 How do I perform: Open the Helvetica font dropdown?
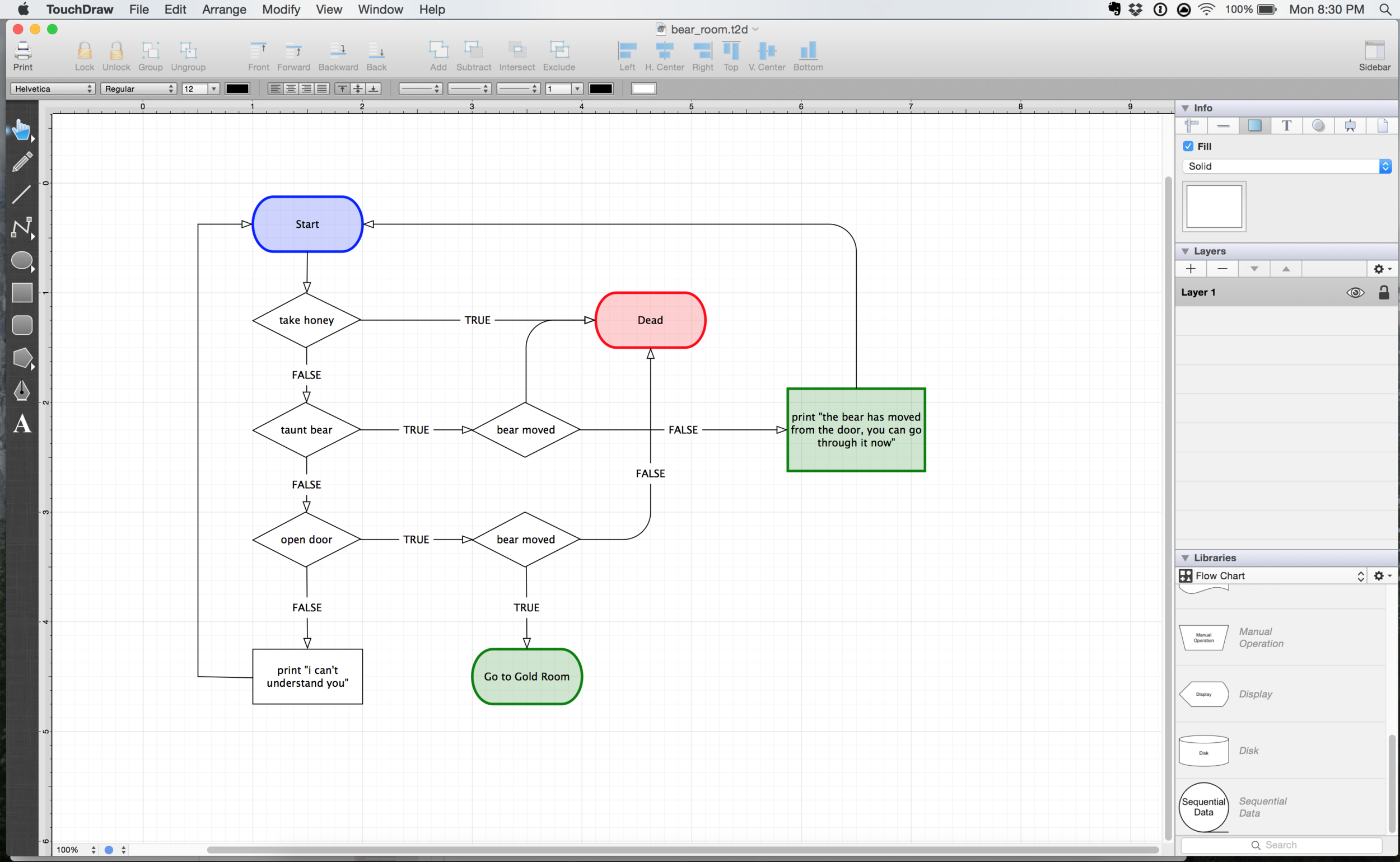(x=53, y=89)
